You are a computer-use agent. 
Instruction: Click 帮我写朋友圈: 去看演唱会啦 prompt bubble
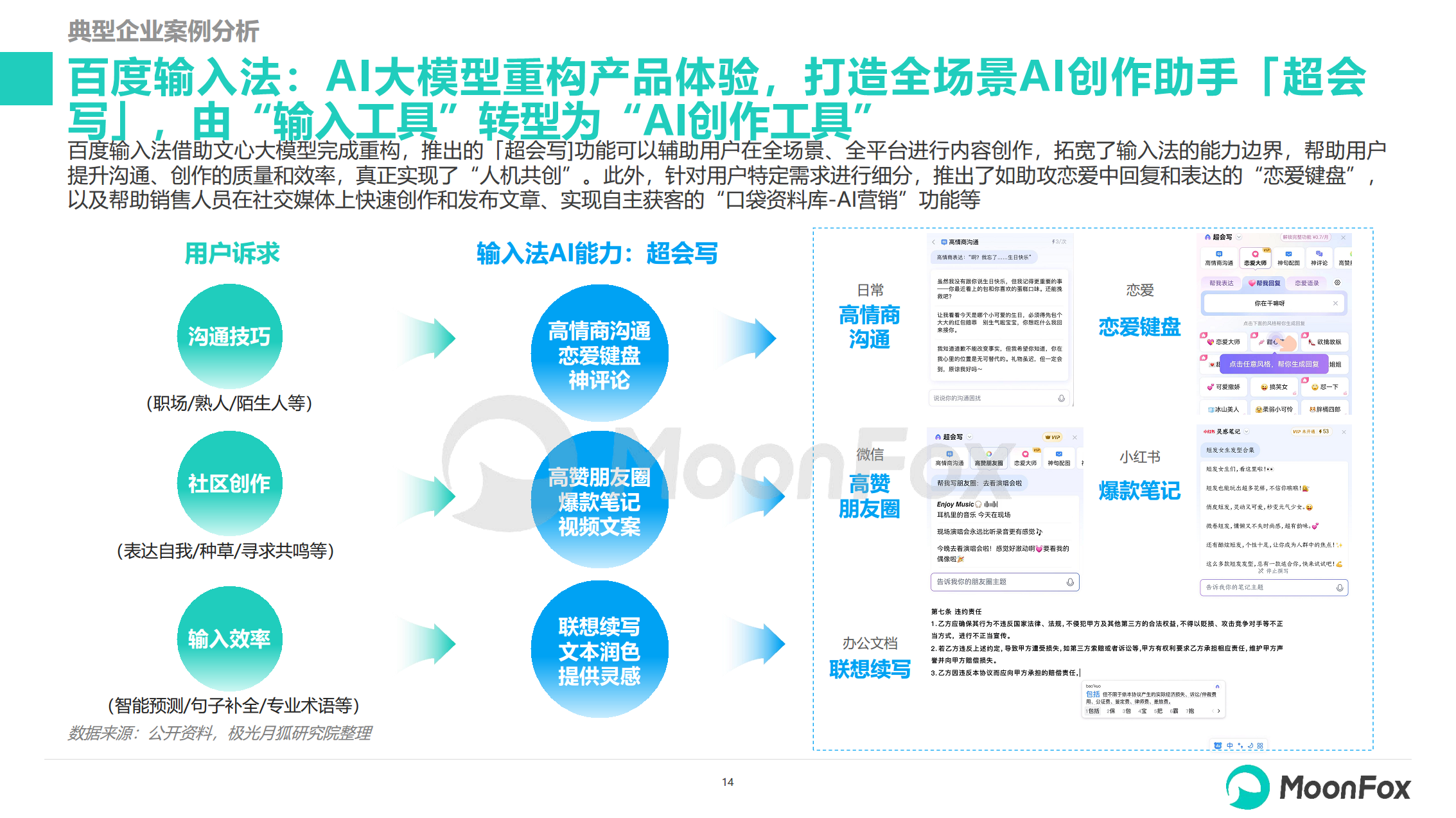click(x=979, y=483)
